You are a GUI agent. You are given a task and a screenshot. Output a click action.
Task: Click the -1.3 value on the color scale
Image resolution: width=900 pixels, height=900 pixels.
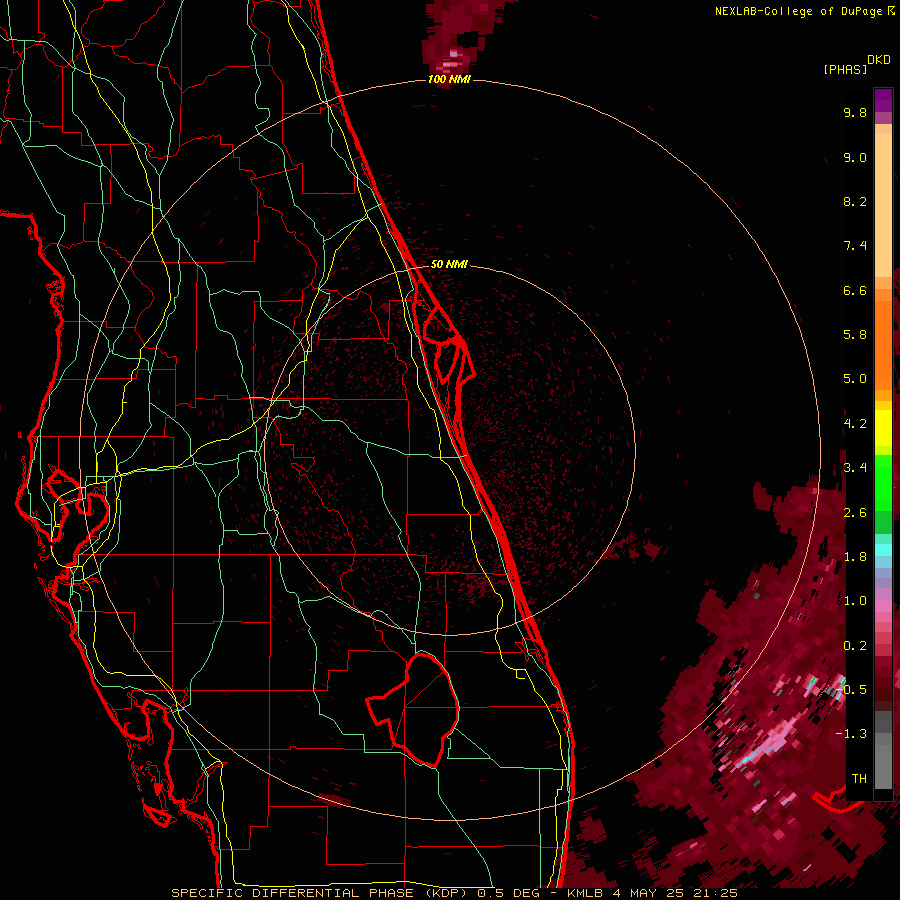tap(851, 734)
